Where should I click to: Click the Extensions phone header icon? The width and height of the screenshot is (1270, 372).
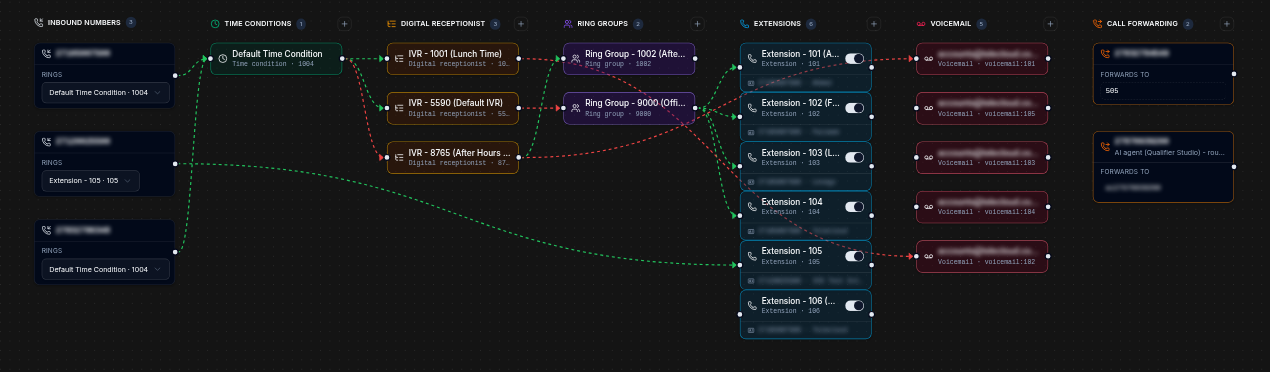(x=744, y=23)
